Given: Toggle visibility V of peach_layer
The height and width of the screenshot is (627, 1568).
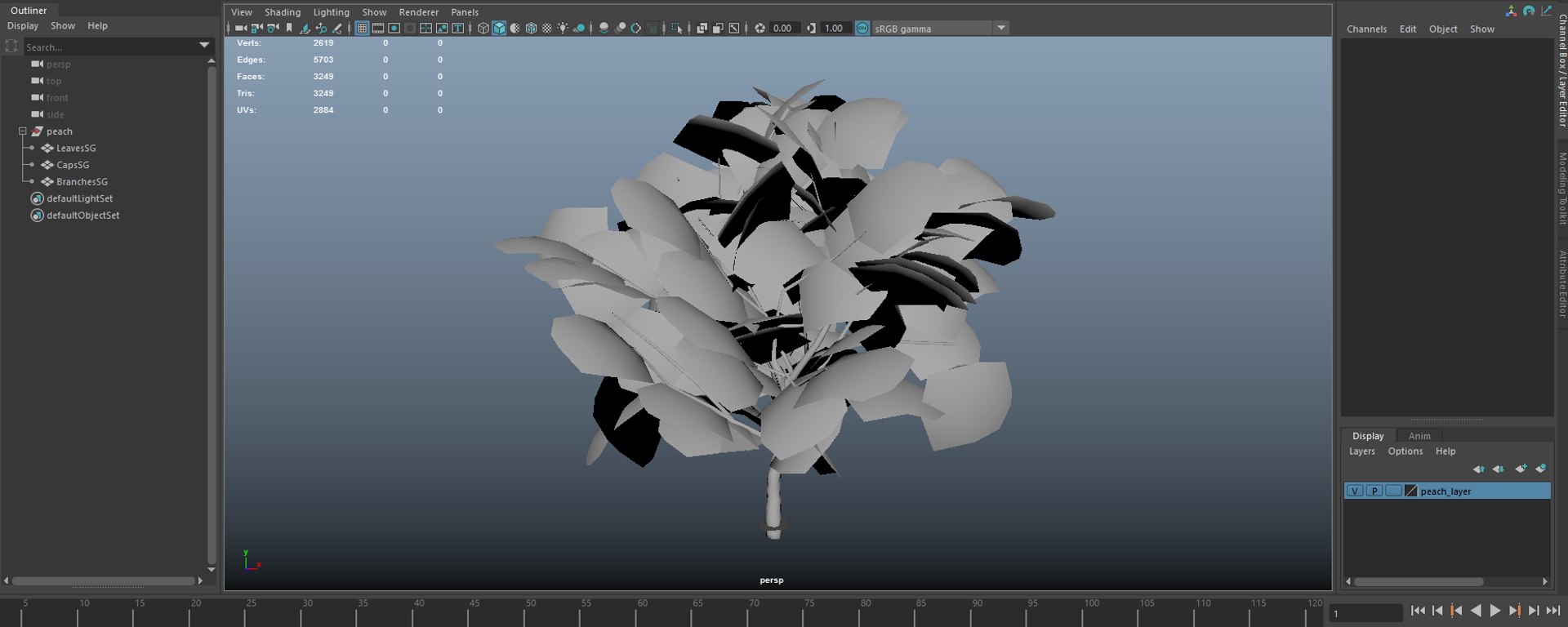Looking at the screenshot, I should [x=1356, y=491].
